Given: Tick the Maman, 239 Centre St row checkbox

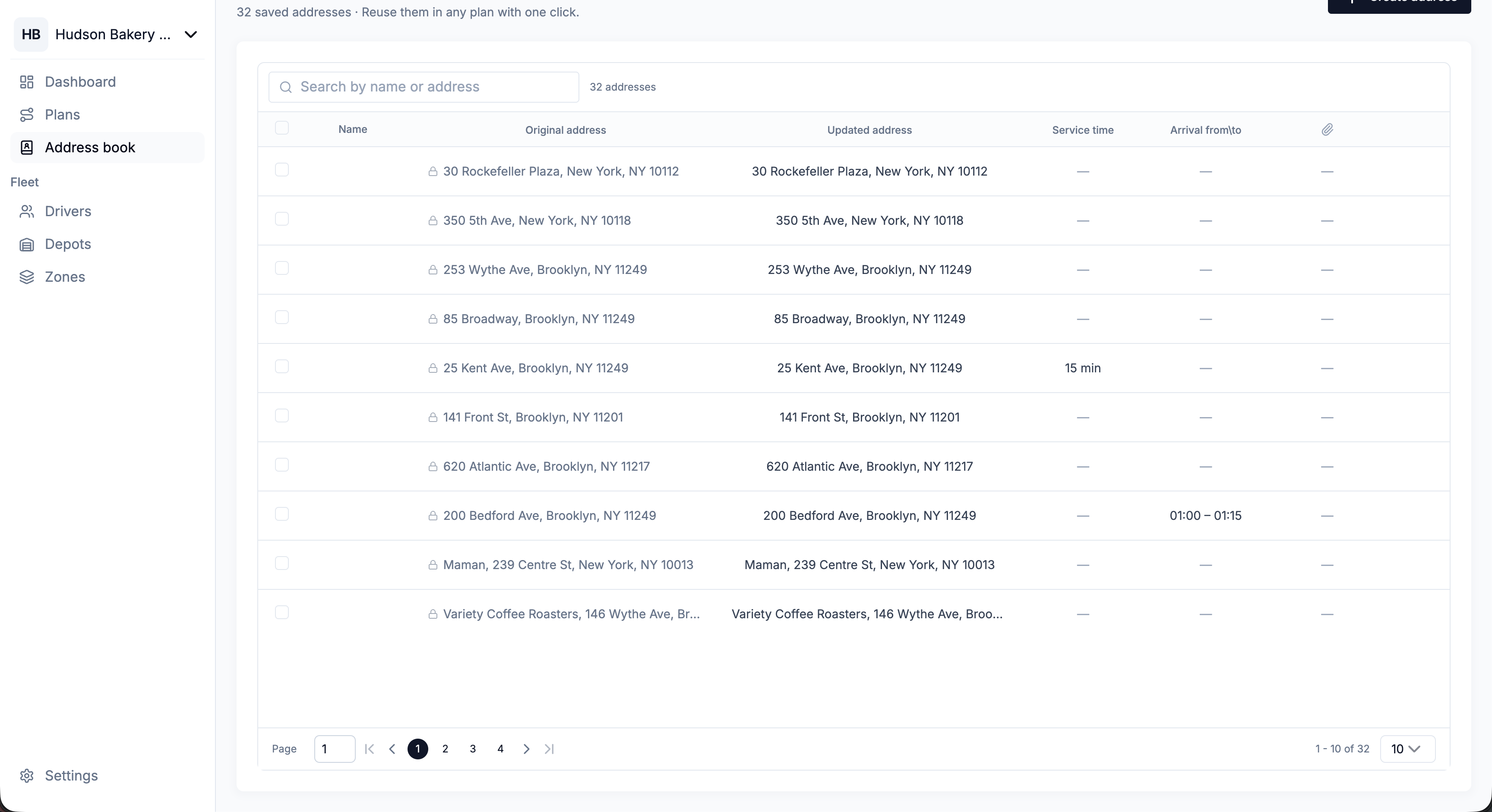Looking at the screenshot, I should tap(281, 563).
